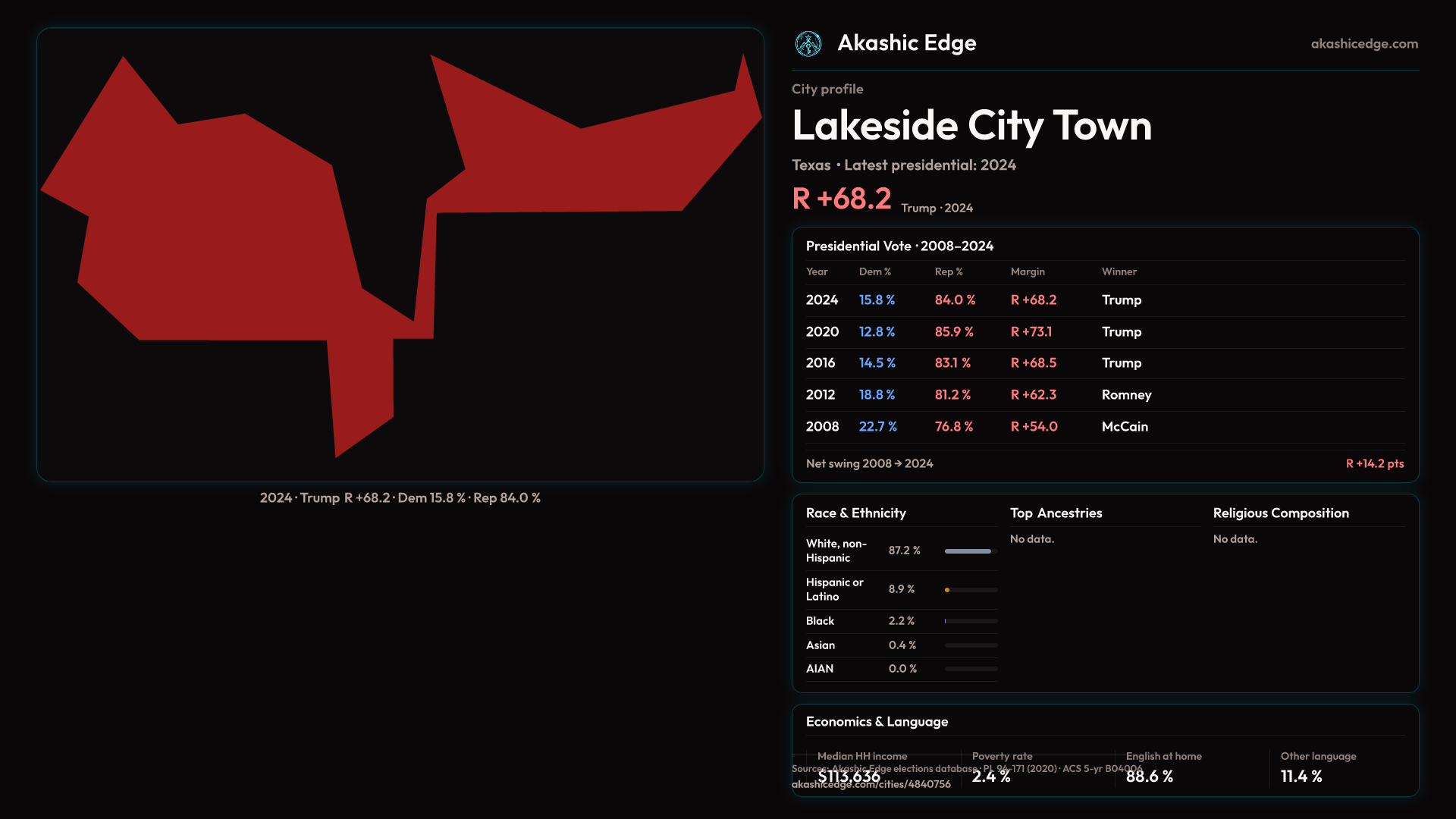Click the Top Ancestries section heading

(1056, 513)
